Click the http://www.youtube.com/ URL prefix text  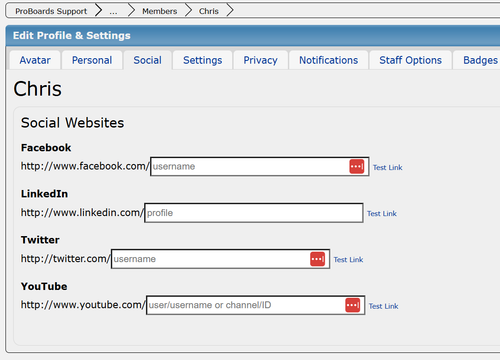tap(83, 305)
